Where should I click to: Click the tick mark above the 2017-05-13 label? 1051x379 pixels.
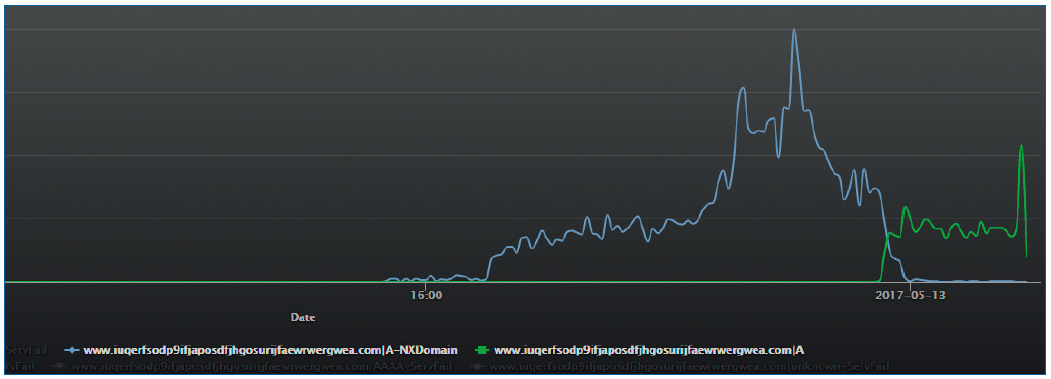[910, 285]
